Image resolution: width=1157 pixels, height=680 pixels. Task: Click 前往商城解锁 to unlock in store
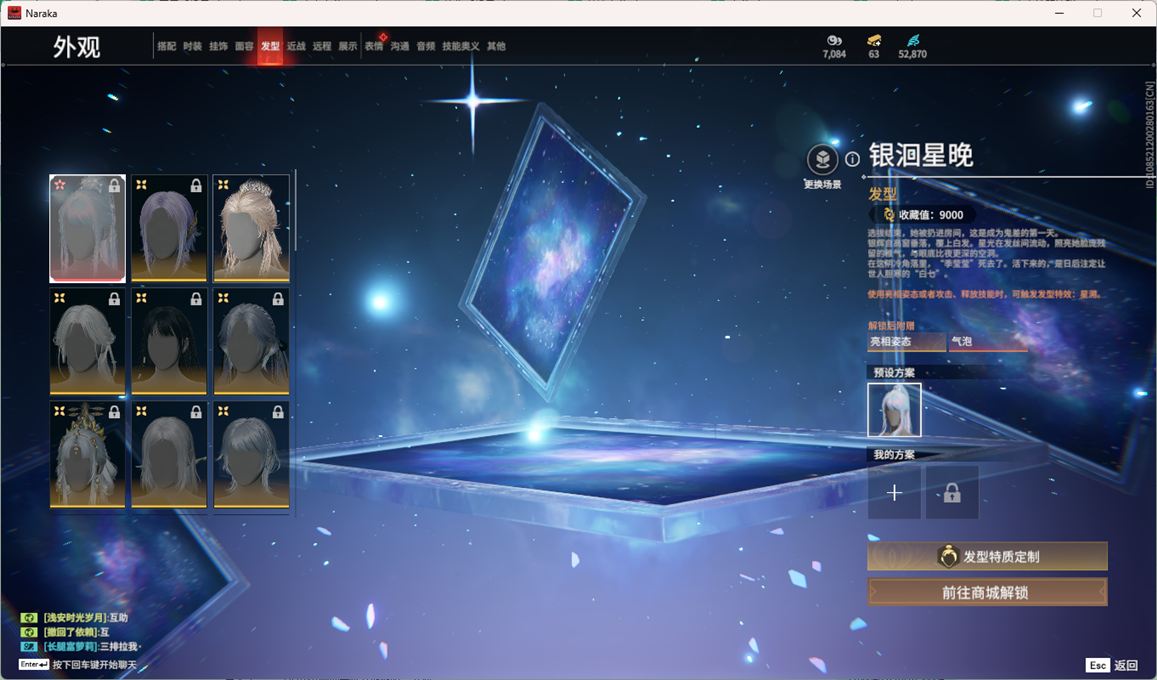(x=987, y=592)
